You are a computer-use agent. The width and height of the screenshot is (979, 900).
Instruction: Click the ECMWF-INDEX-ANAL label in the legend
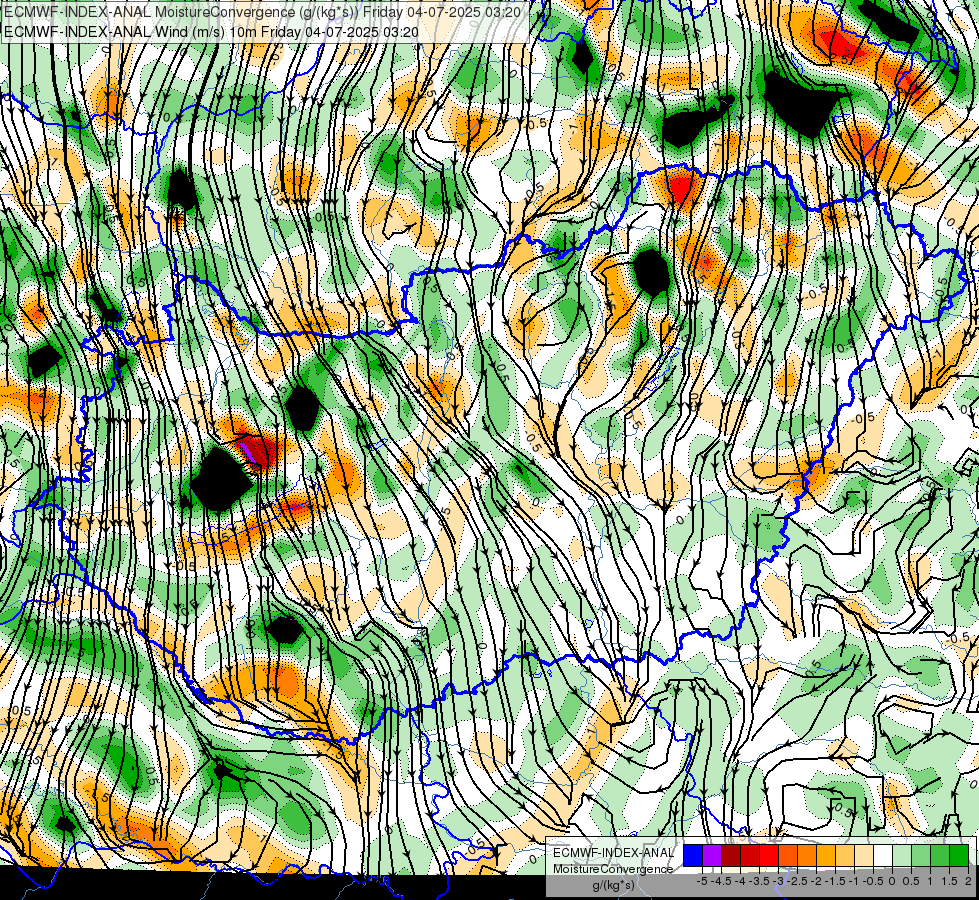coord(613,853)
